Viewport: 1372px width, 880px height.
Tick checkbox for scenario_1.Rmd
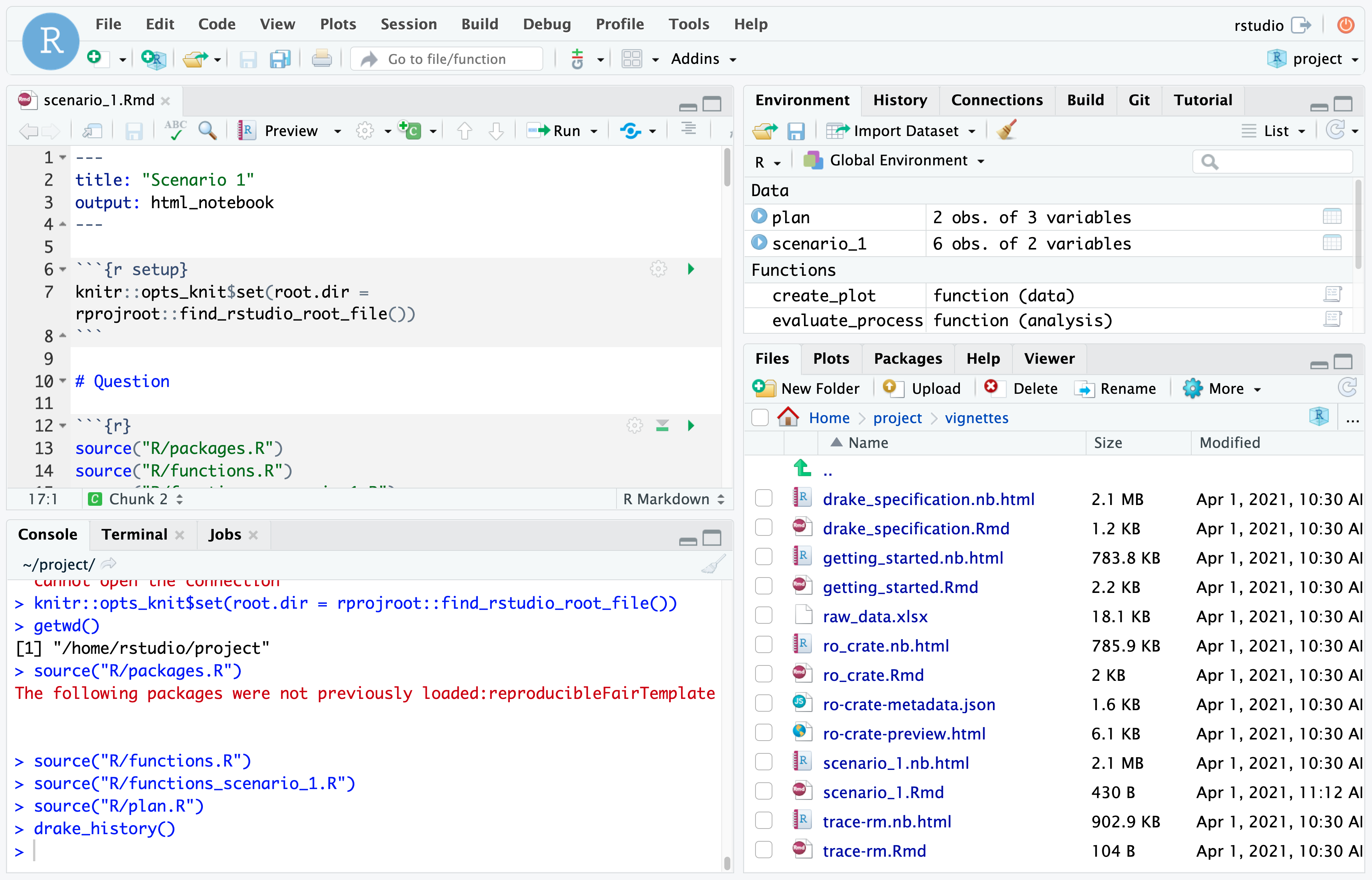pos(764,791)
